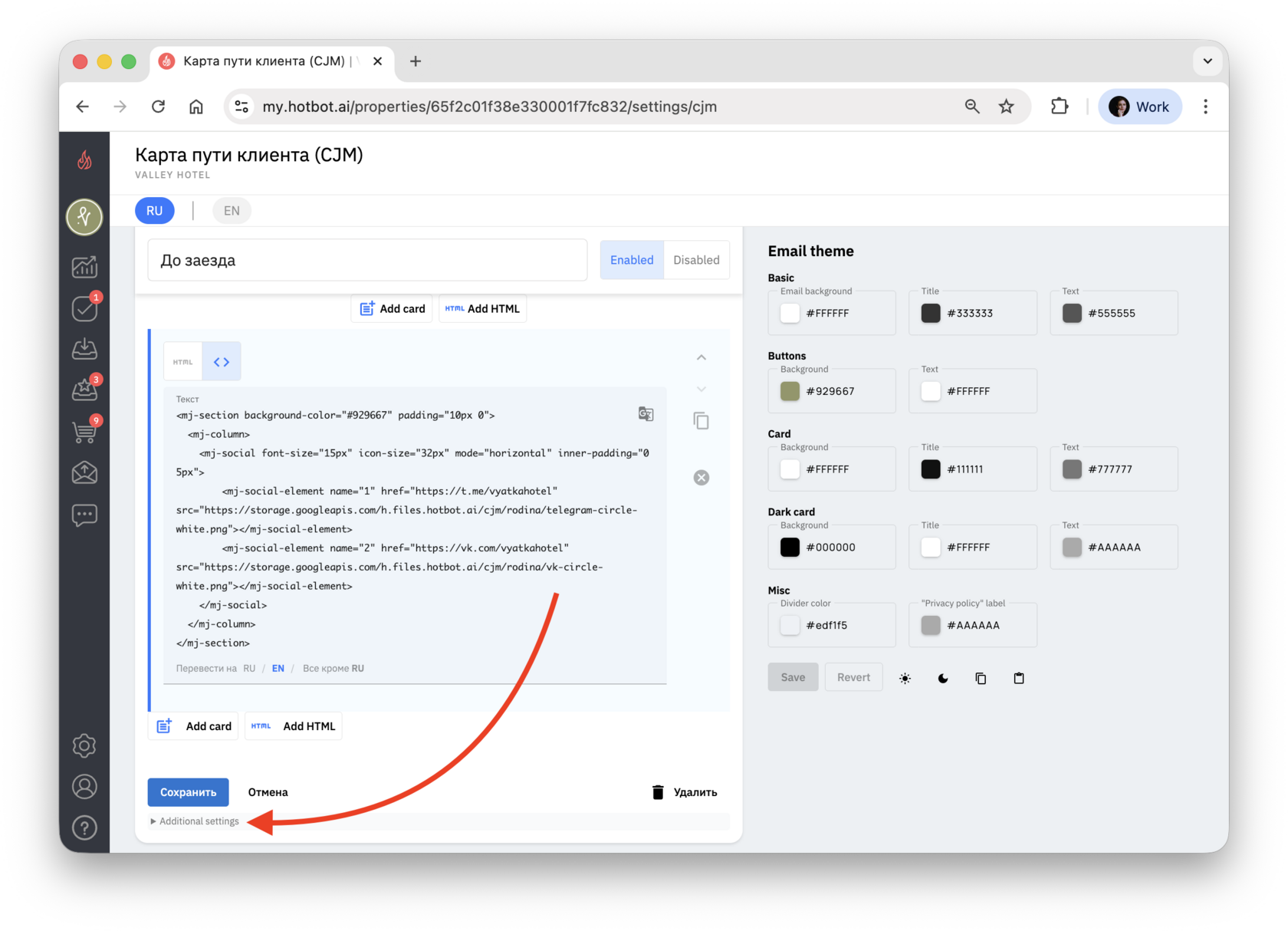Open the mail envelope section in sidebar

coord(84,472)
